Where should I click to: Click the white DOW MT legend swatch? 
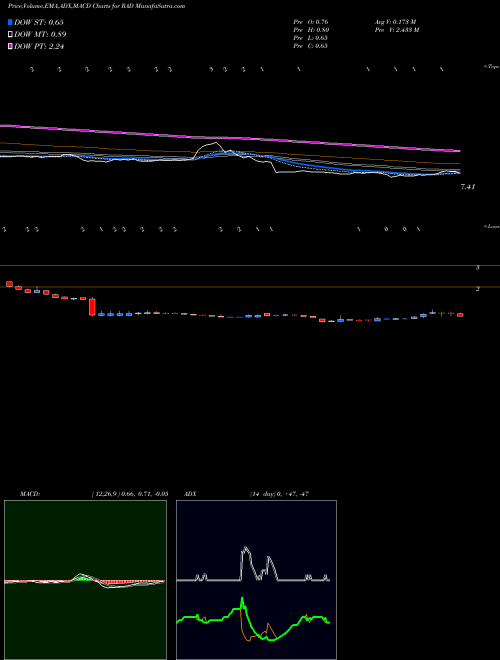click(11, 35)
